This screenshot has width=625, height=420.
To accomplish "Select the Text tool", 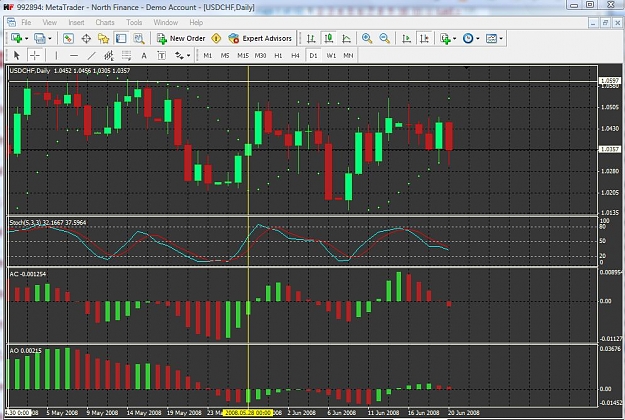I will 144,55.
